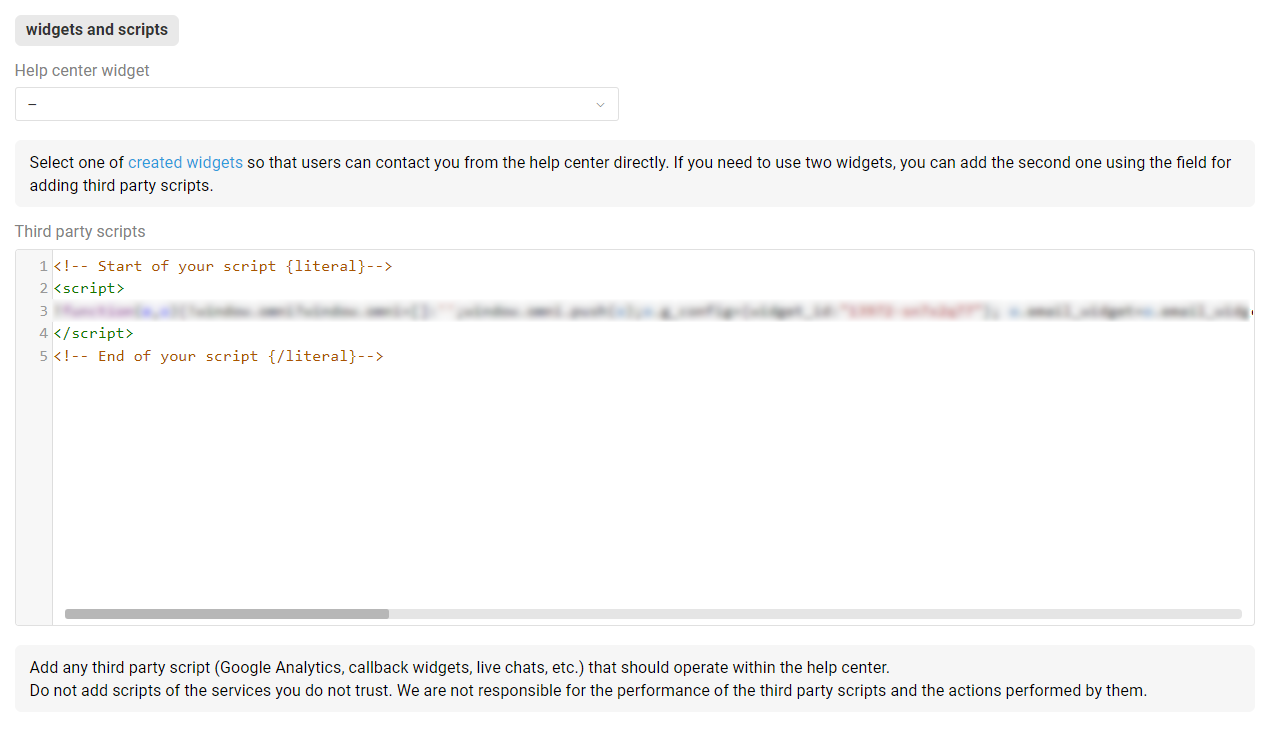
Task: Select line number 3 in the gutter
Action: [x=43, y=311]
